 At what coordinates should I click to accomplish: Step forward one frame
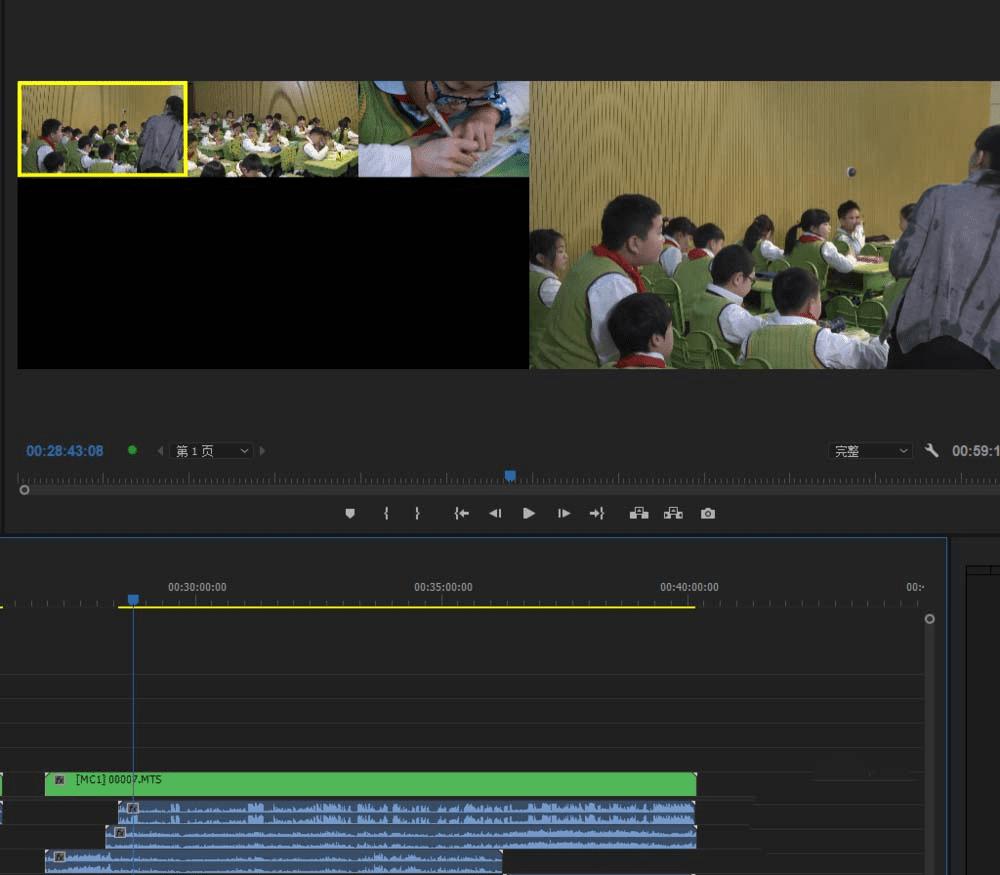[564, 513]
